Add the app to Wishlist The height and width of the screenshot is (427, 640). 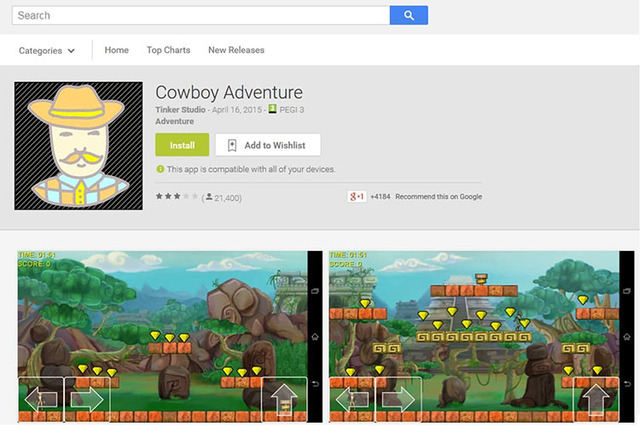[x=268, y=145]
